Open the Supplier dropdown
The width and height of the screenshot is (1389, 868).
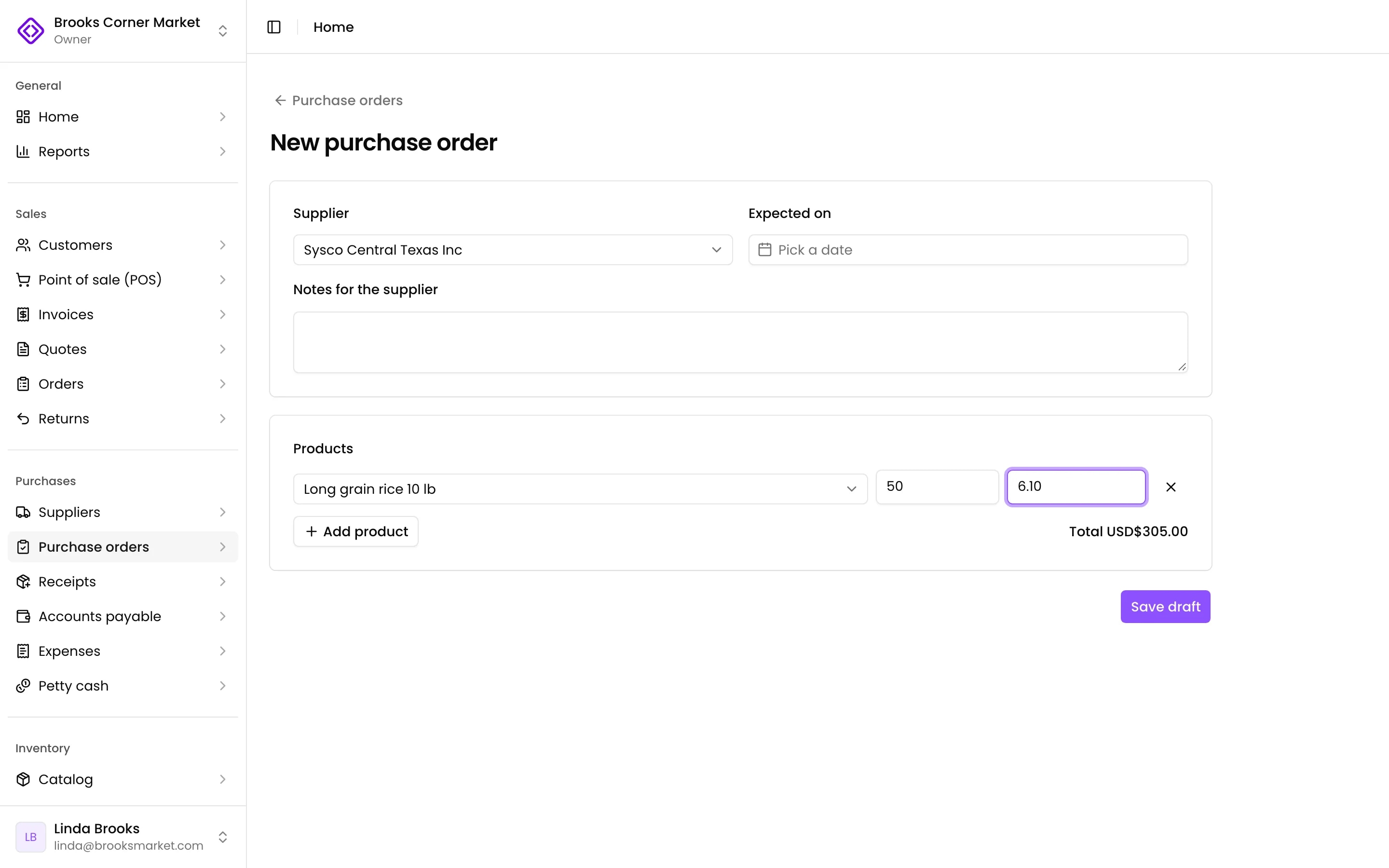tap(513, 250)
